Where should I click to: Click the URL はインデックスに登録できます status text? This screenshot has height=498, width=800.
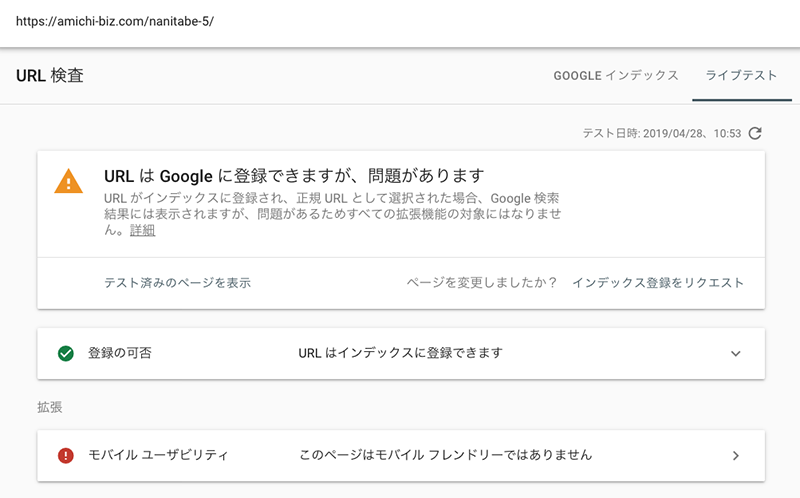point(400,353)
